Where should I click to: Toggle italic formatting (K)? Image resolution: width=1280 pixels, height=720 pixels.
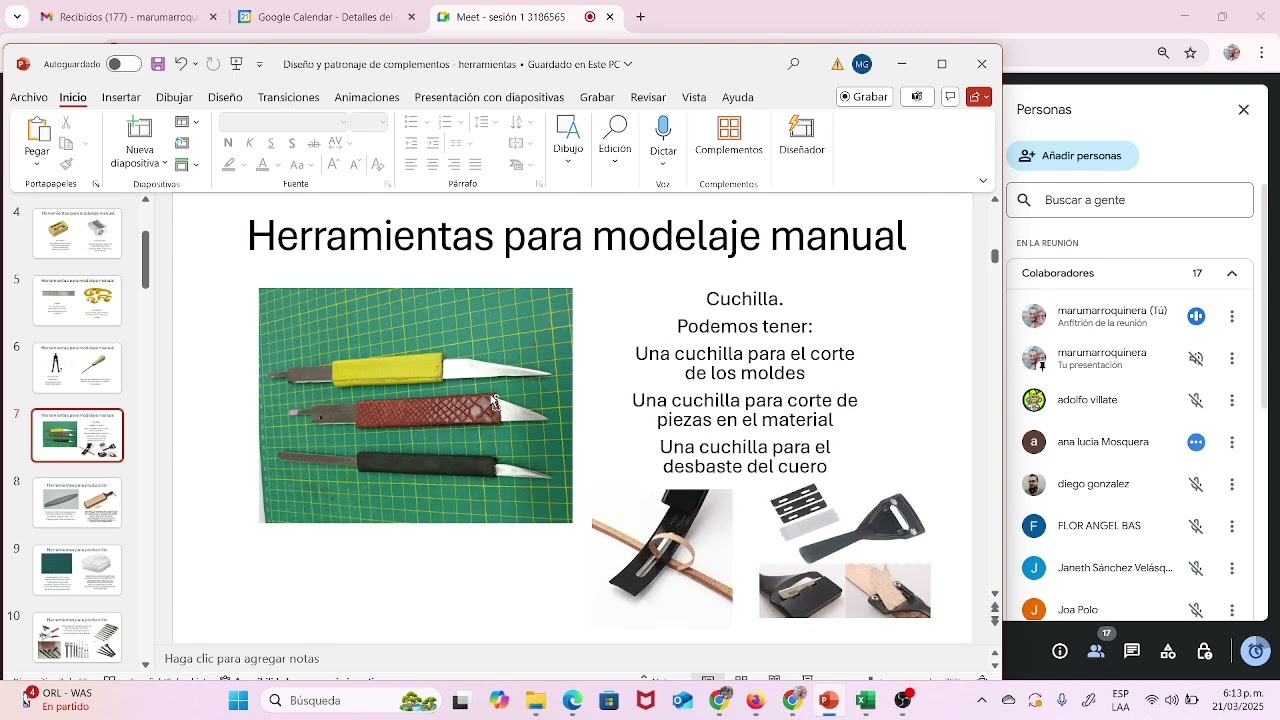tap(249, 143)
